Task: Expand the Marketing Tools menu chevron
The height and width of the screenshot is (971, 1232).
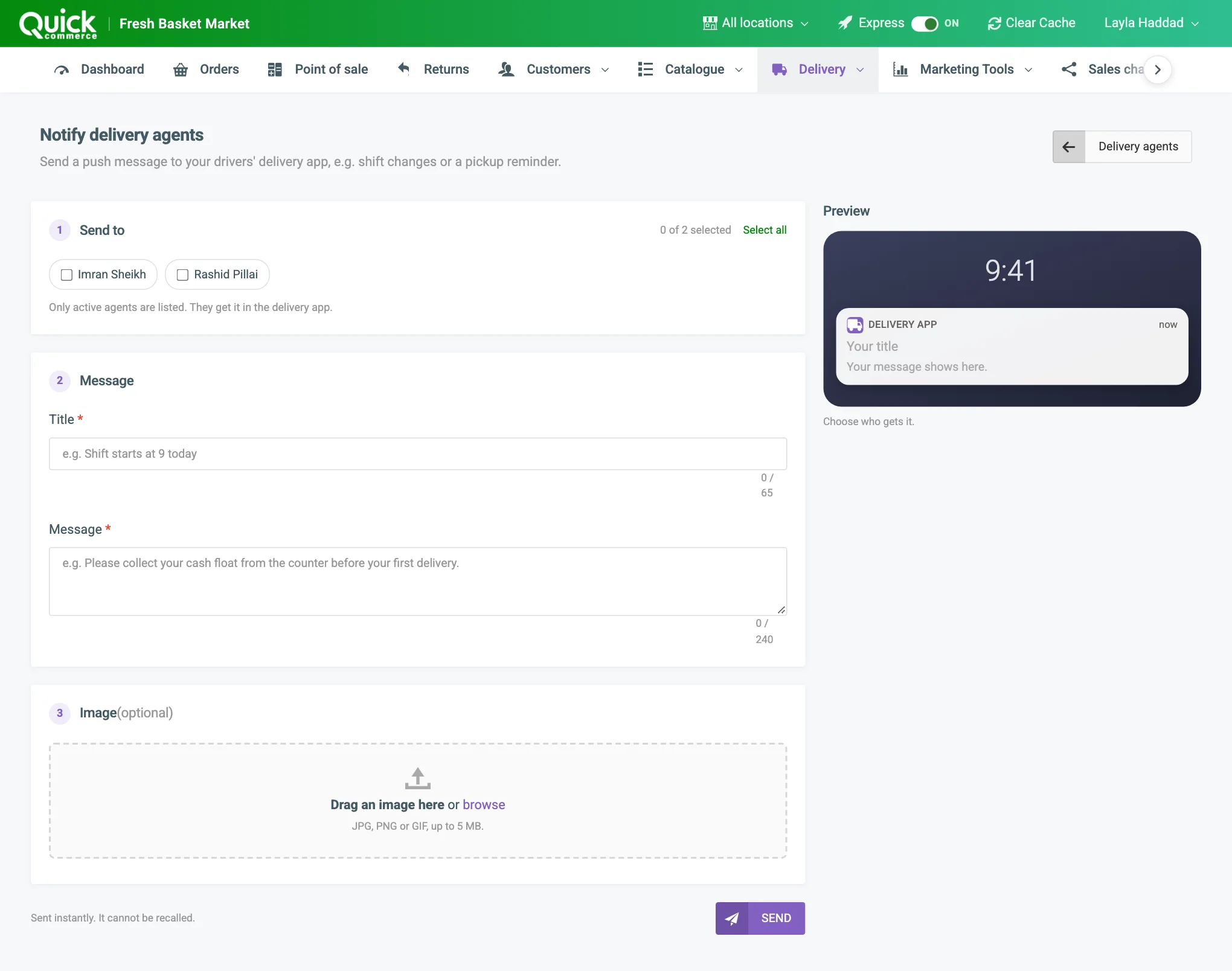Action: pyautogui.click(x=1028, y=70)
